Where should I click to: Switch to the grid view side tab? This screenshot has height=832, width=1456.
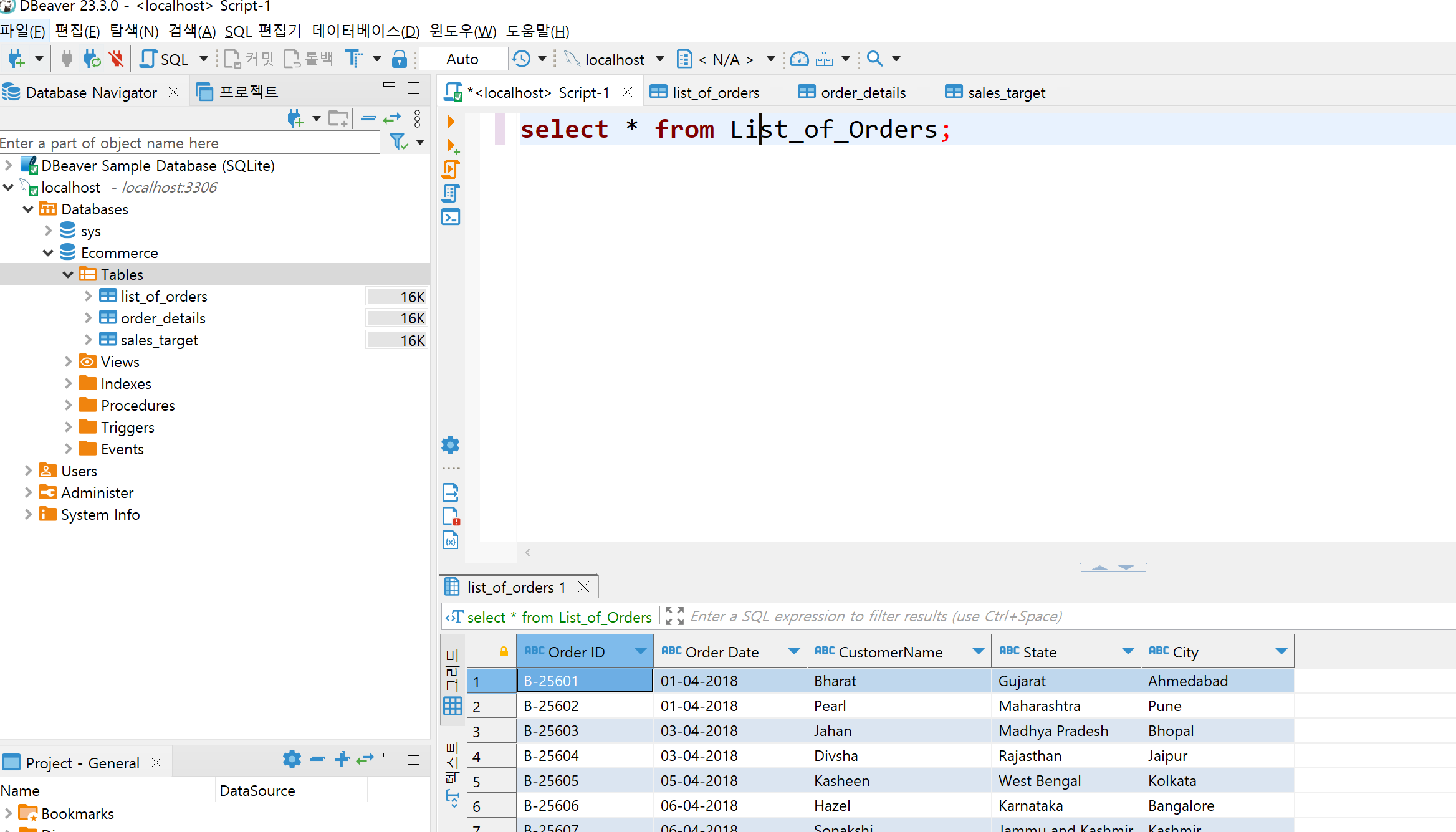point(453,681)
